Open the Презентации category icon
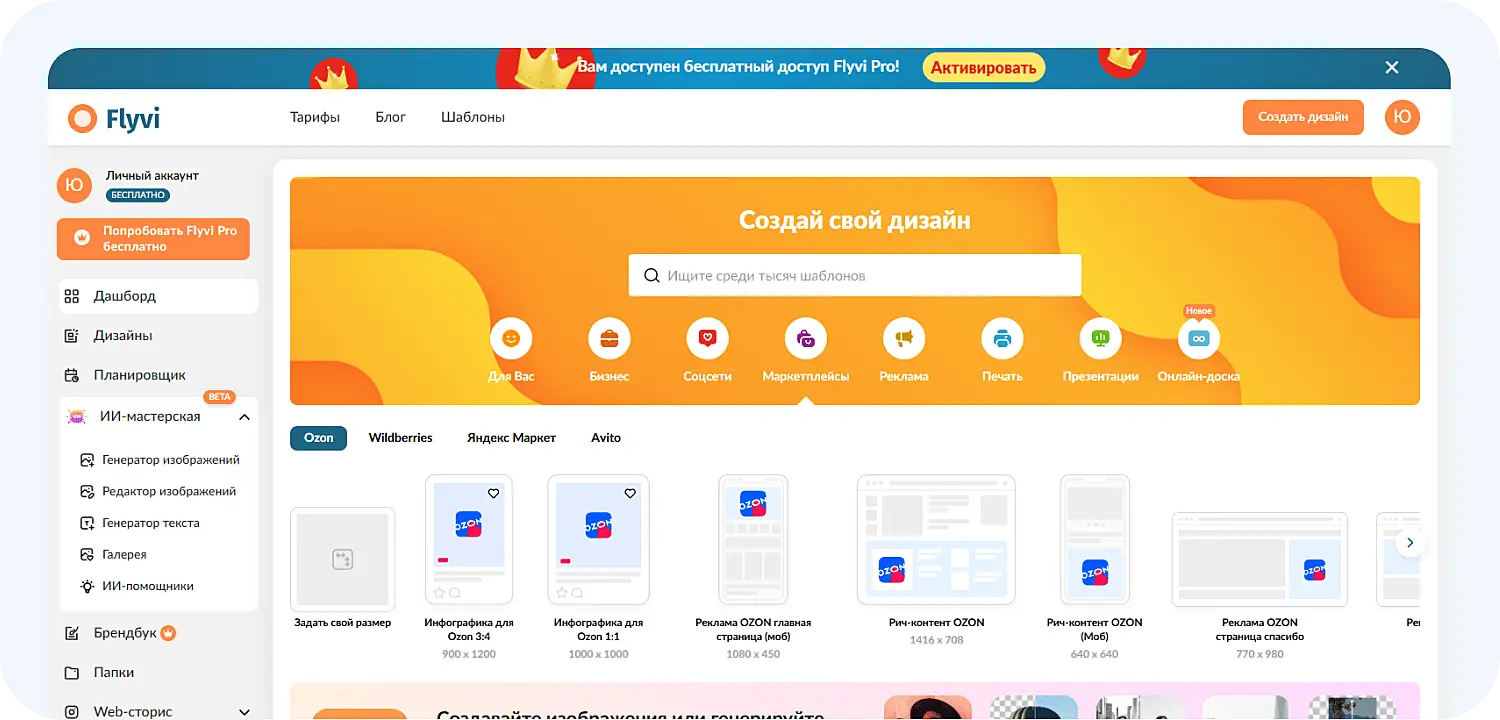The width and height of the screenshot is (1500, 720). pyautogui.click(x=1100, y=338)
